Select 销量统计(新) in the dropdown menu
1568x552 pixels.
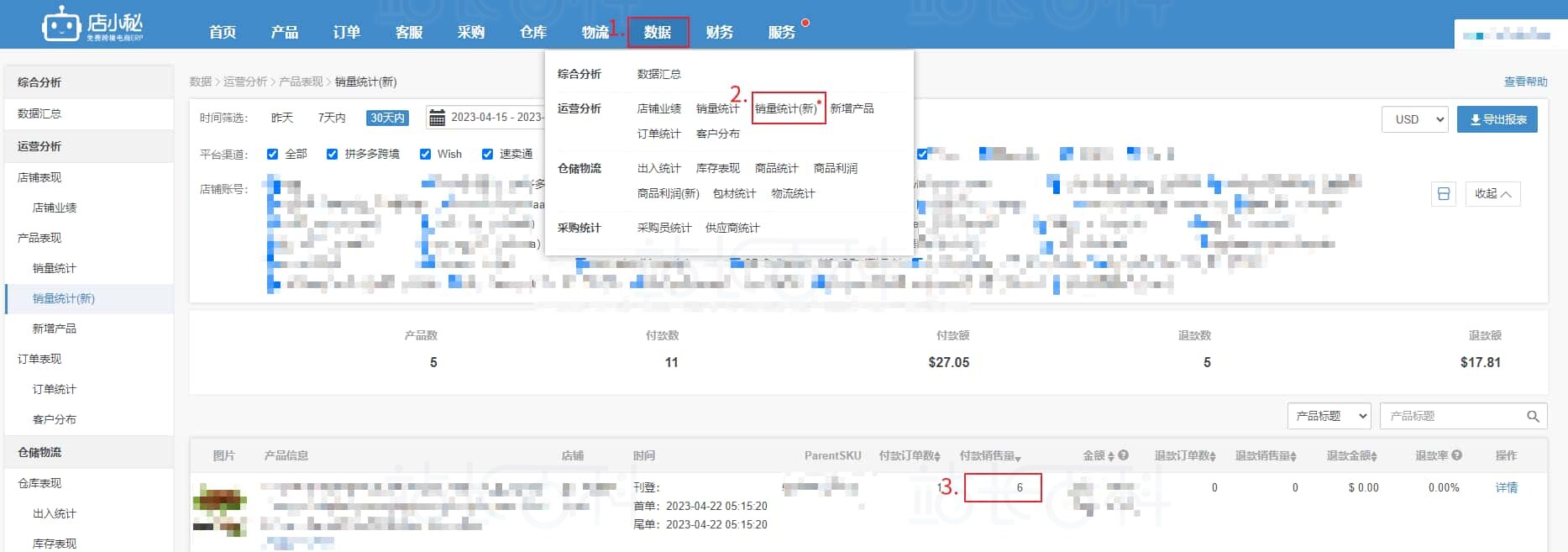point(787,108)
